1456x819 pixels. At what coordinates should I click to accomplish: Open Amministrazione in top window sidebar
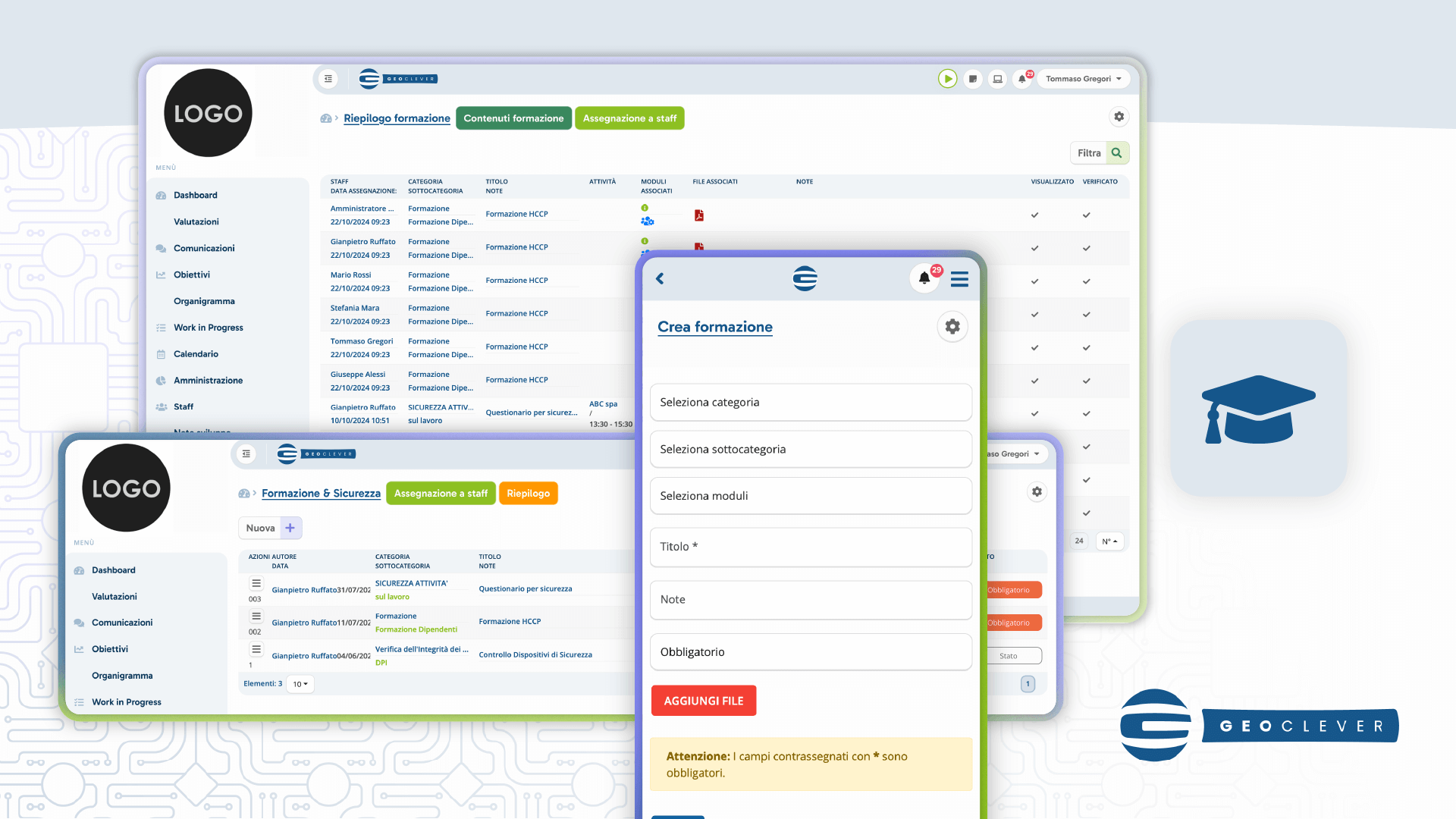coord(208,381)
